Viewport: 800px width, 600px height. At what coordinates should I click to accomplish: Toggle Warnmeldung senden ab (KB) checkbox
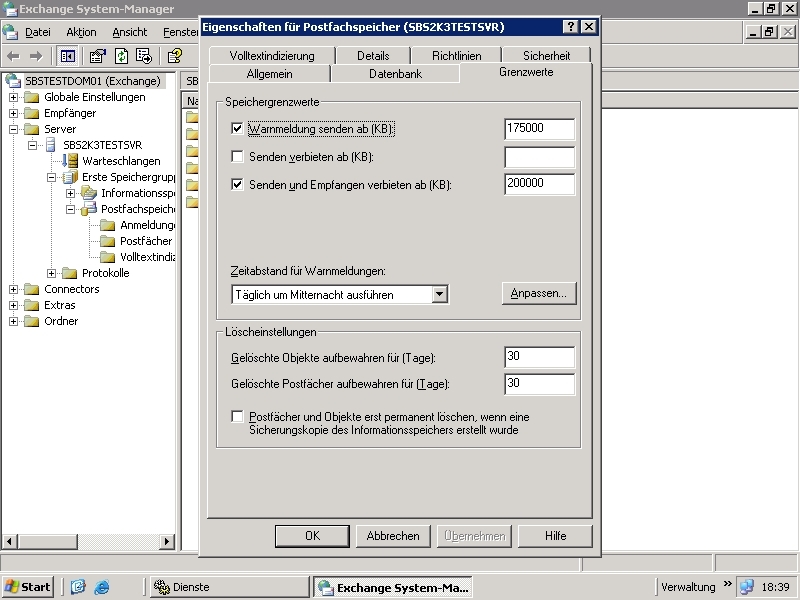tap(237, 128)
